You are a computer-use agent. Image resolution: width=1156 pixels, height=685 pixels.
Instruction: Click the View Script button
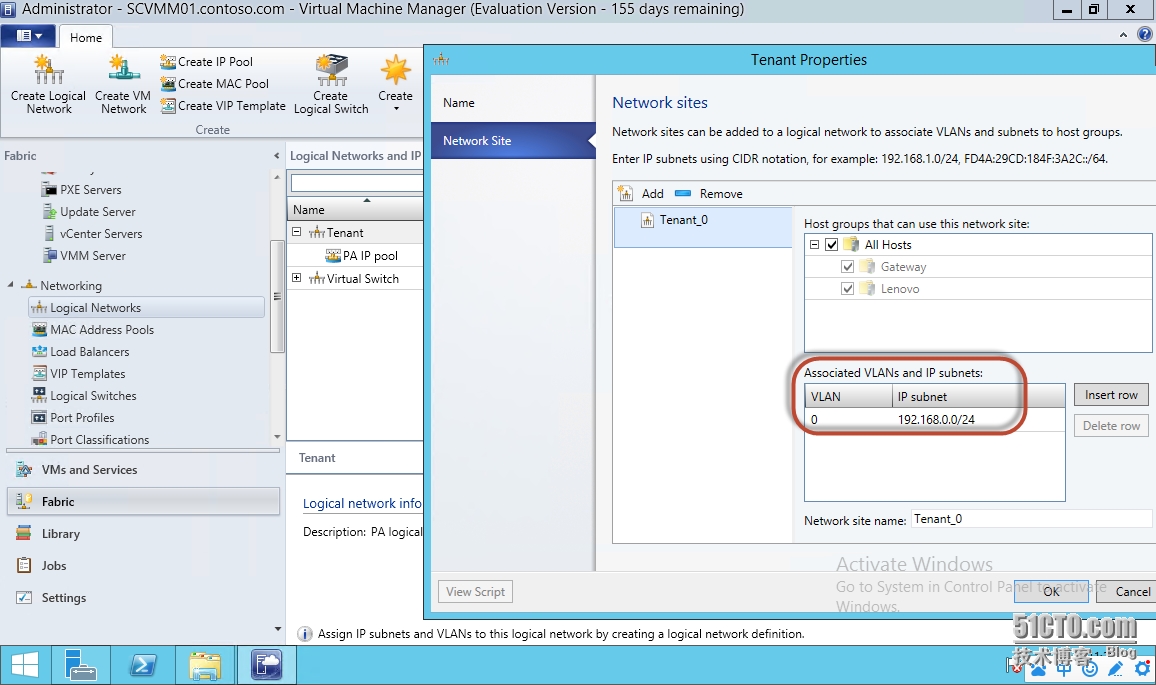point(476,591)
